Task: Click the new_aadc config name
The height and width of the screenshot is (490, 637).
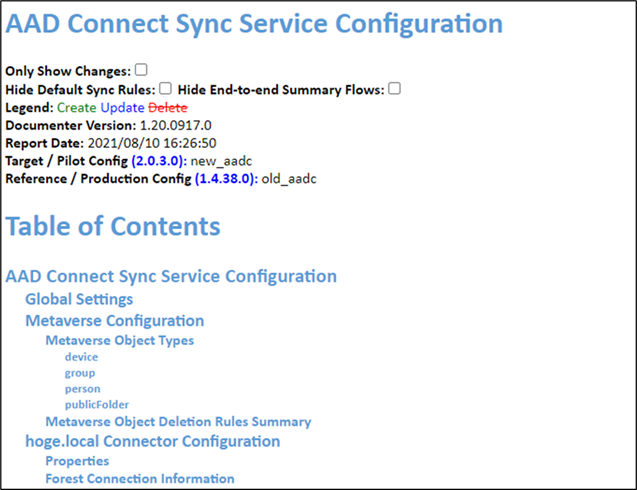Action: point(221,161)
